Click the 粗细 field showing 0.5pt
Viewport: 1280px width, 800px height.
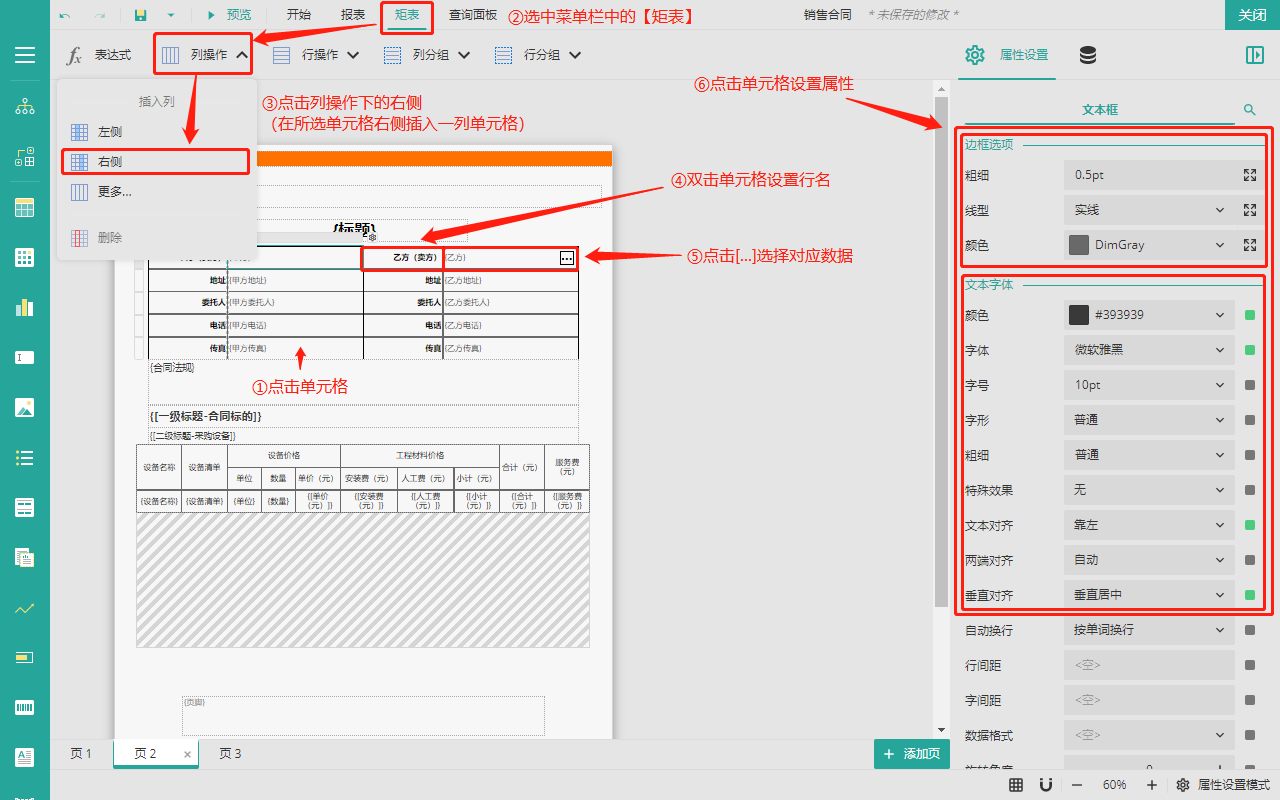(x=1148, y=175)
